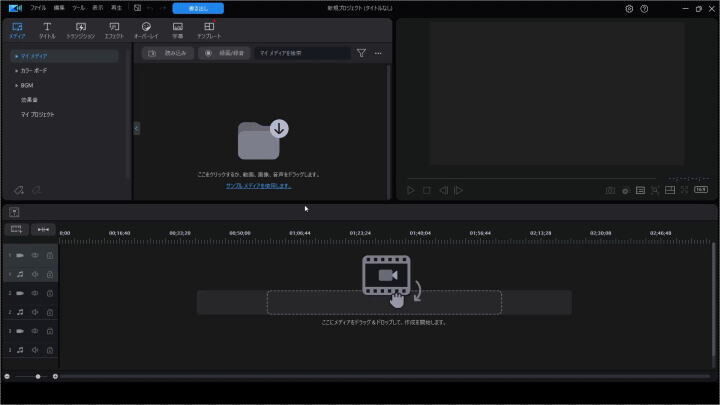Mute audio track 2

[35, 312]
